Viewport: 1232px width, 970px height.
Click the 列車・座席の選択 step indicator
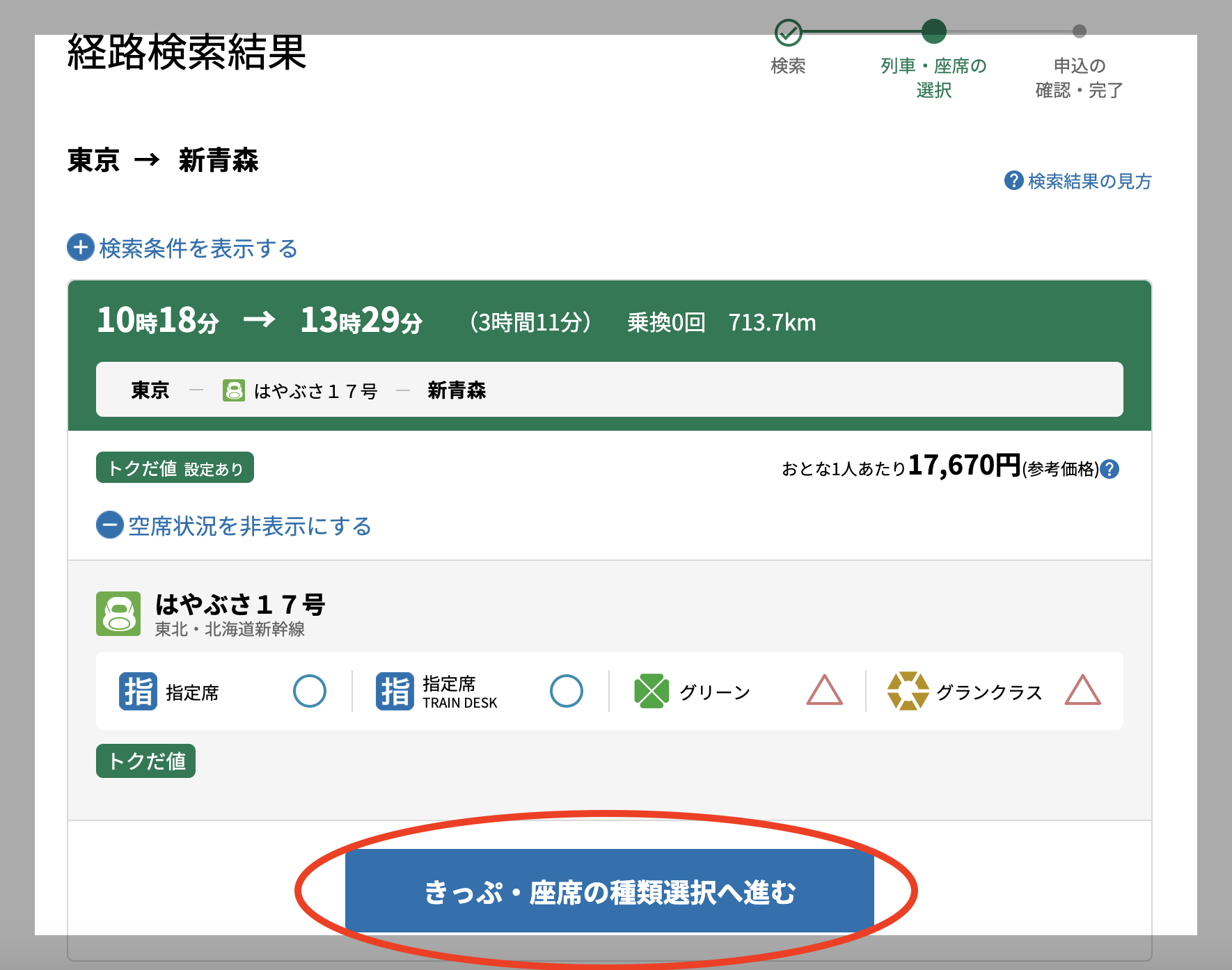pos(934,31)
